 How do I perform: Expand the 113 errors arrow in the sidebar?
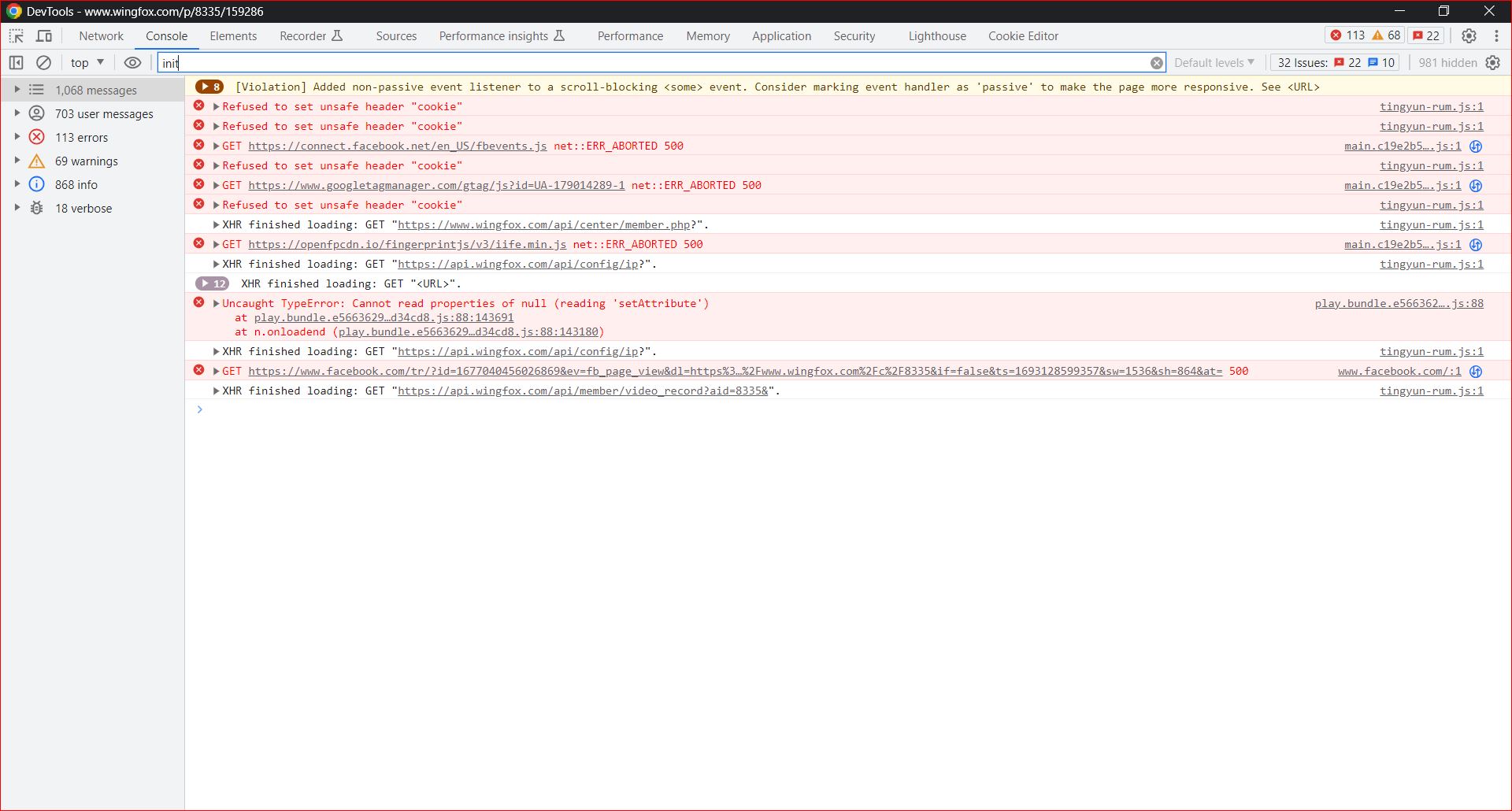tap(17, 137)
